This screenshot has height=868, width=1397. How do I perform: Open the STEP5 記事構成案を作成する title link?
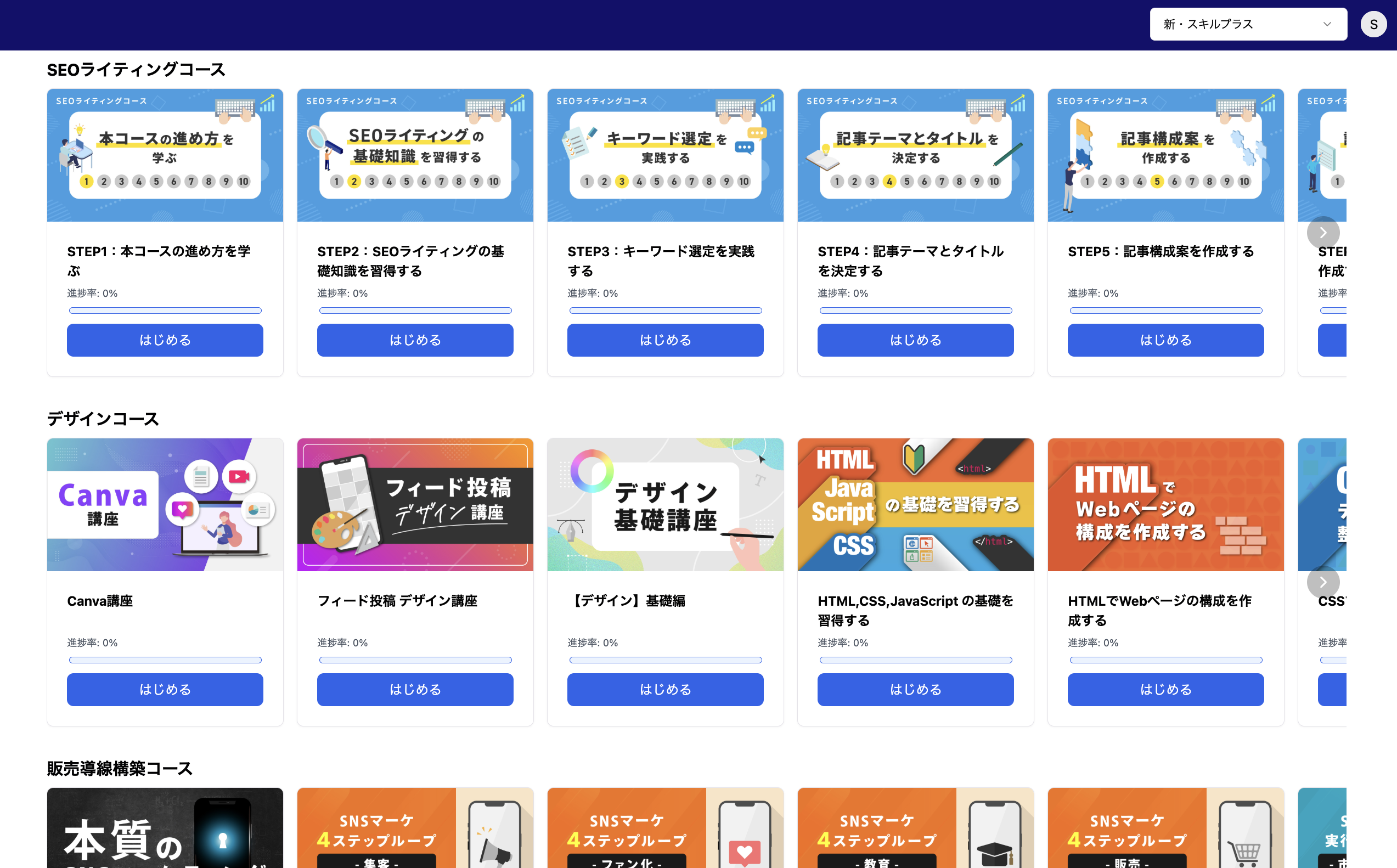coord(1161,251)
